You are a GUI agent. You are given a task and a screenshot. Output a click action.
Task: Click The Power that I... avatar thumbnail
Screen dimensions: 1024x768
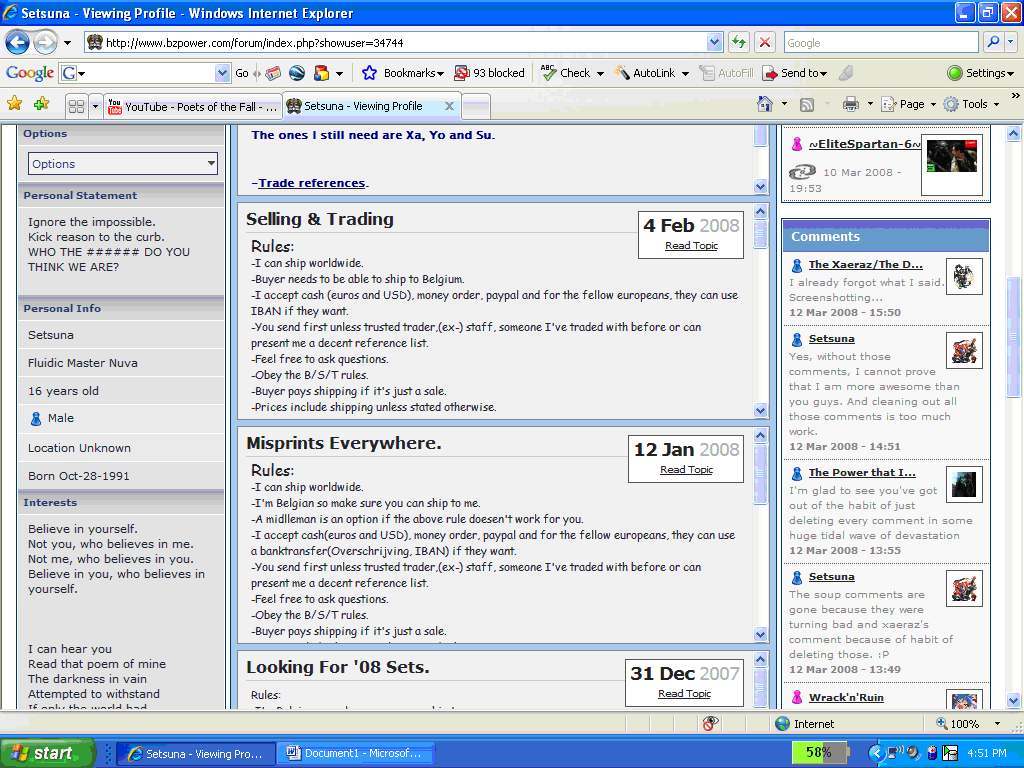click(x=964, y=485)
